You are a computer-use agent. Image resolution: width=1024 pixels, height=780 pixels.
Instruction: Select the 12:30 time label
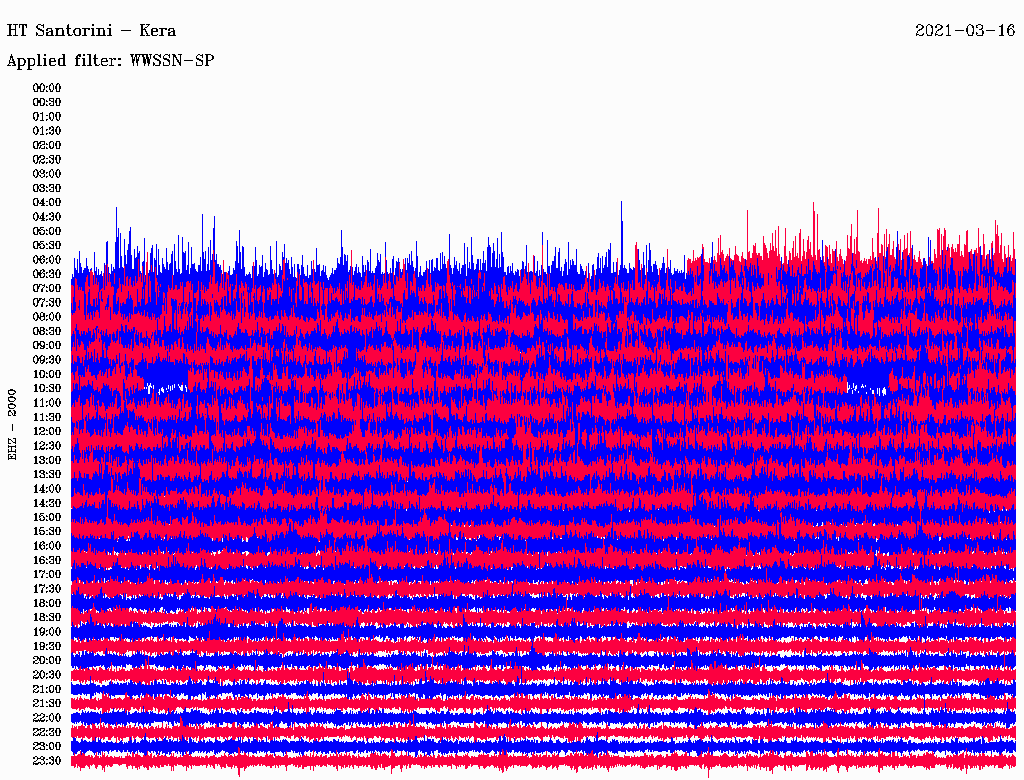click(x=47, y=446)
